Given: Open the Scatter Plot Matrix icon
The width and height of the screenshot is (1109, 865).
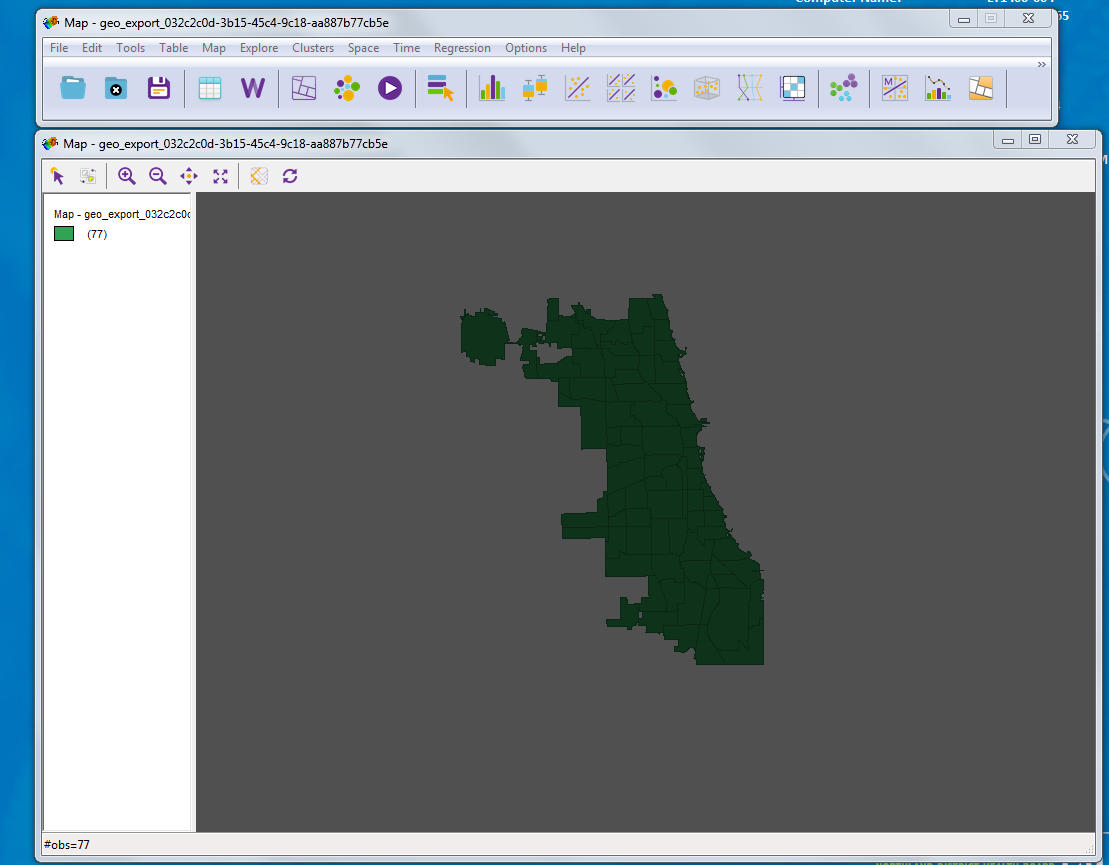Looking at the screenshot, I should coord(621,88).
